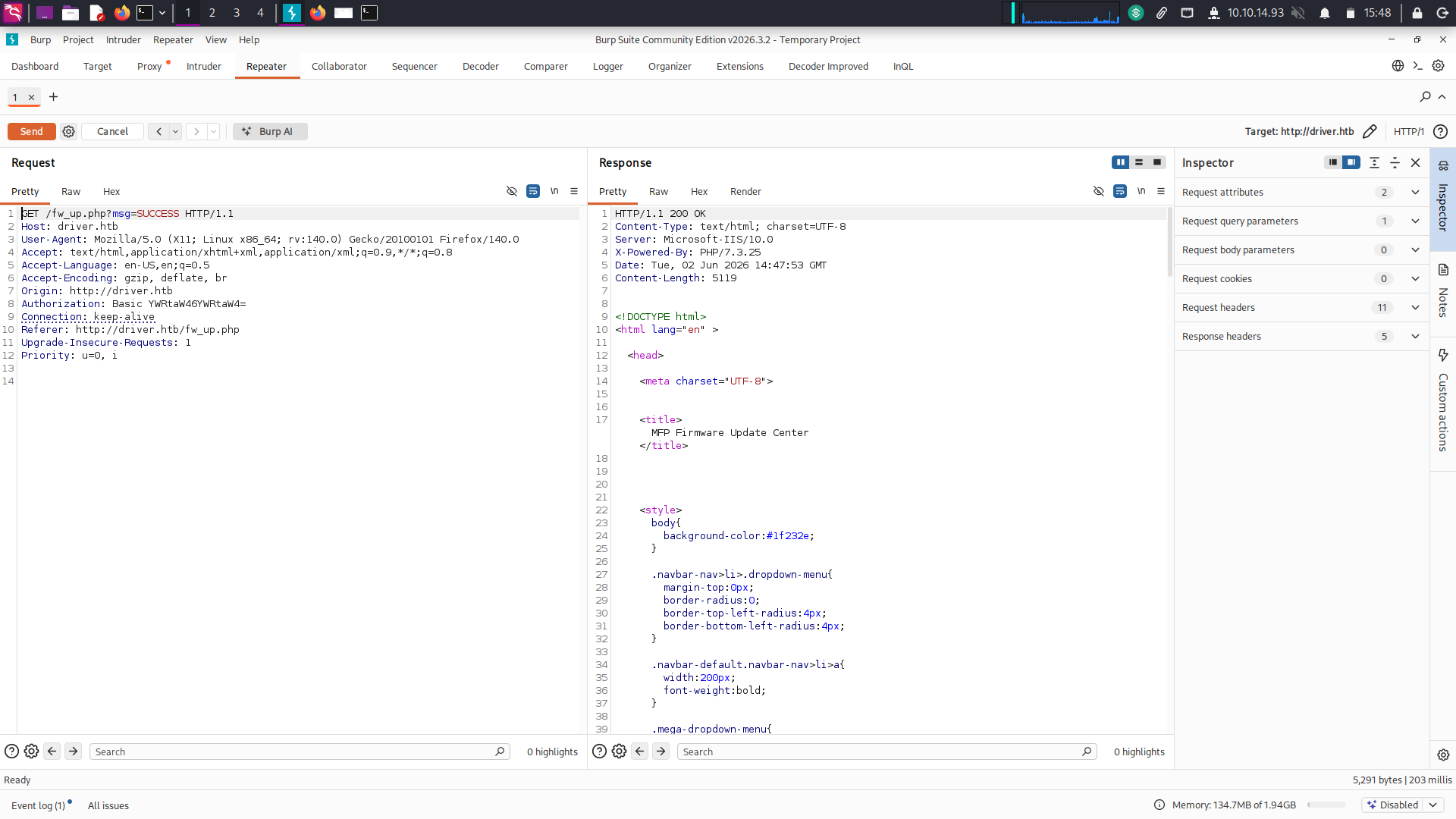Expand Request headers section
The height and width of the screenshot is (819, 1456).
(1301, 307)
